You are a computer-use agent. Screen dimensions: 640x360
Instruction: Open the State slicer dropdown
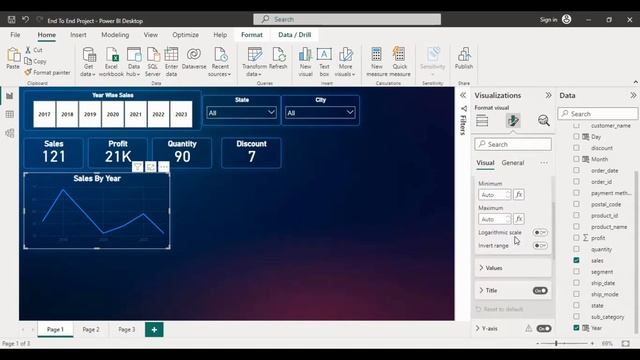pyautogui.click(x=242, y=113)
